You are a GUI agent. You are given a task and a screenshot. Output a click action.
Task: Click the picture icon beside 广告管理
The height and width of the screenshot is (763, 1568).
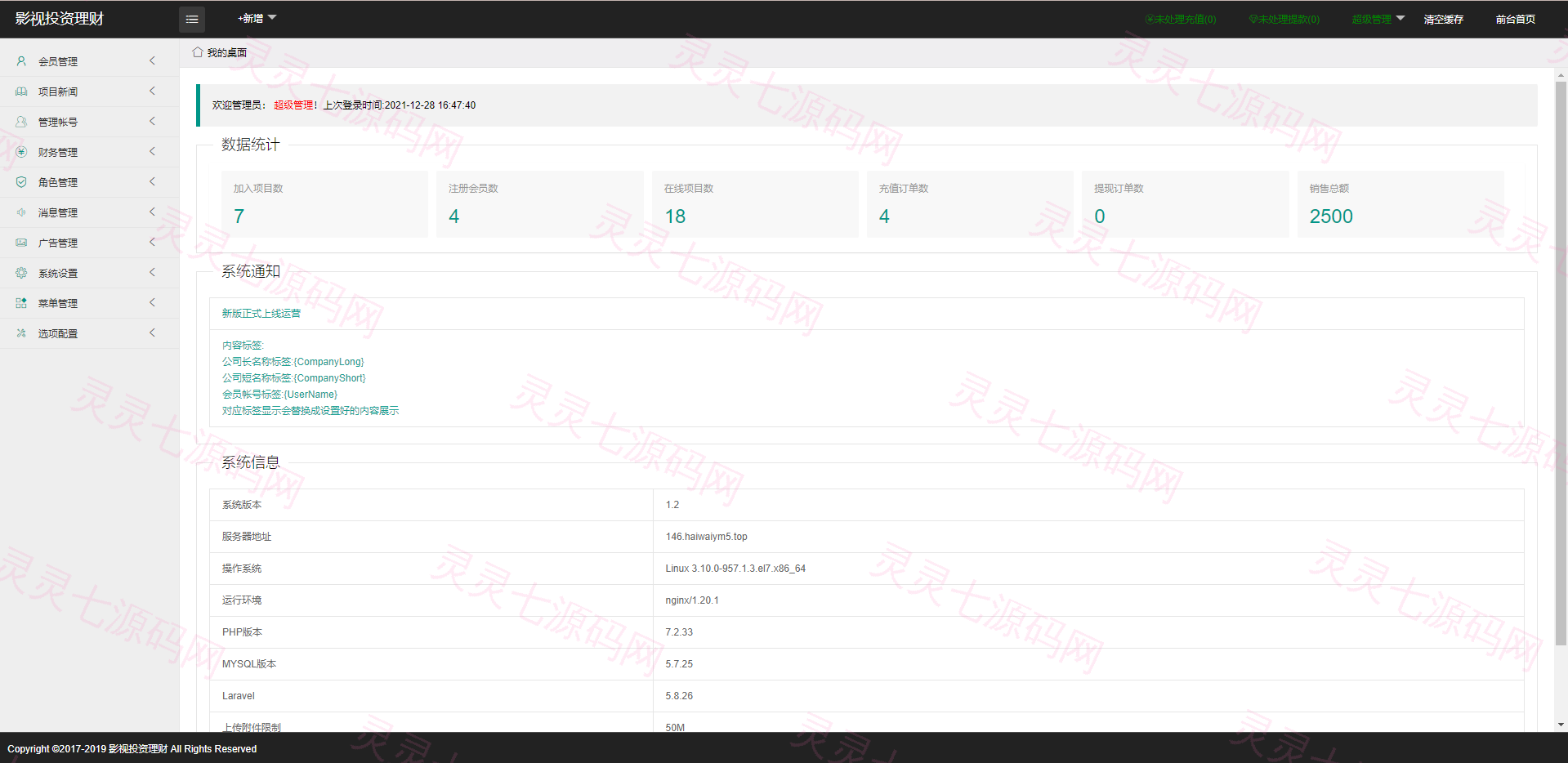[x=21, y=243]
